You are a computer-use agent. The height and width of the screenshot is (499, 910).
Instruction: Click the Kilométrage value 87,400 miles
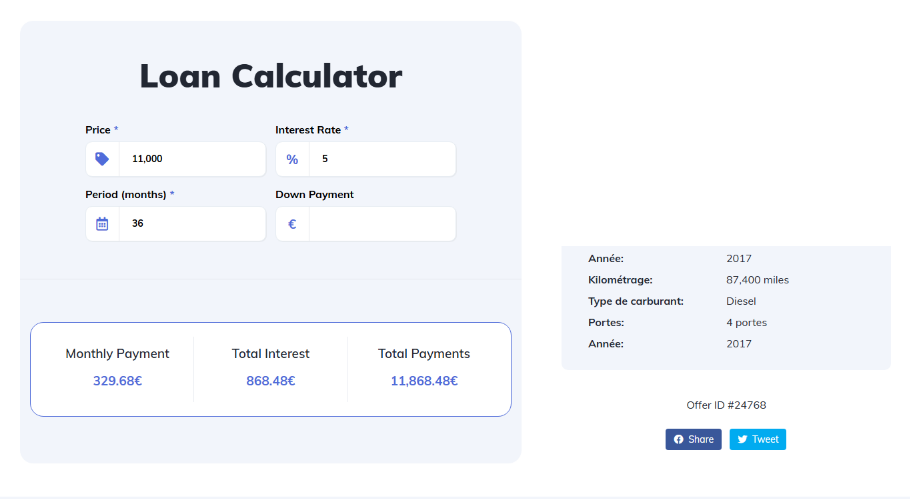click(757, 280)
